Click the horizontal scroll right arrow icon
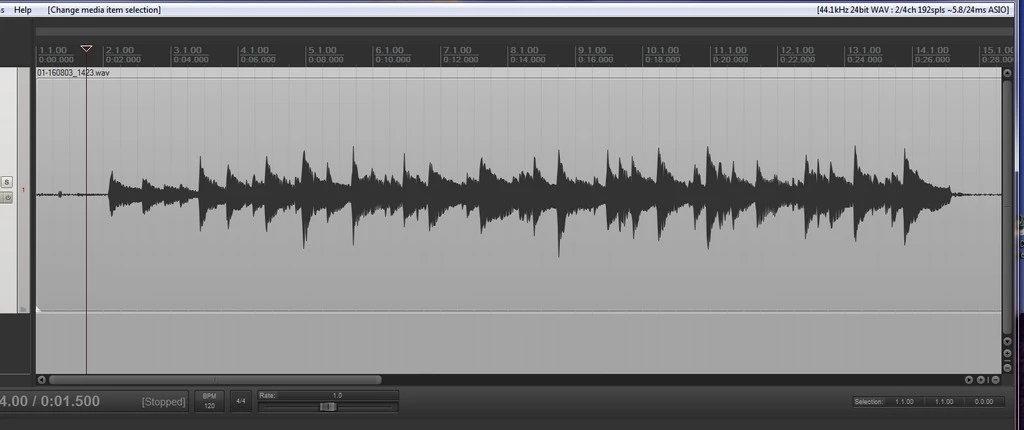 tap(969, 380)
